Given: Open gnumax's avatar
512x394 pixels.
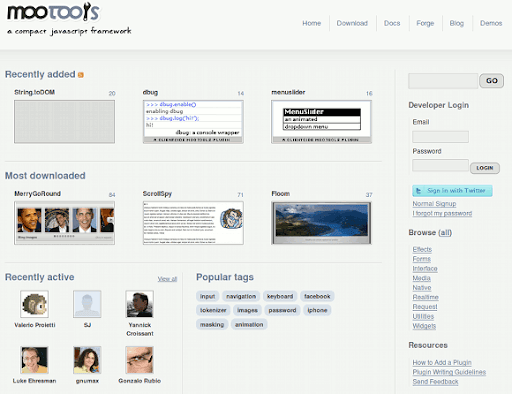Looking at the screenshot, I should tap(87, 360).
